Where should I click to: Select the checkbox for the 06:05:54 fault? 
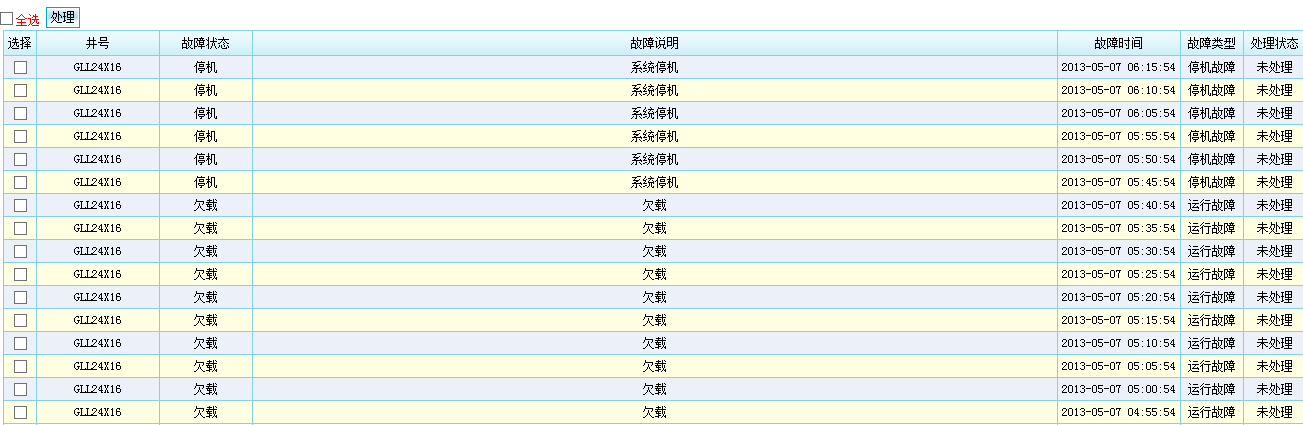[20, 113]
